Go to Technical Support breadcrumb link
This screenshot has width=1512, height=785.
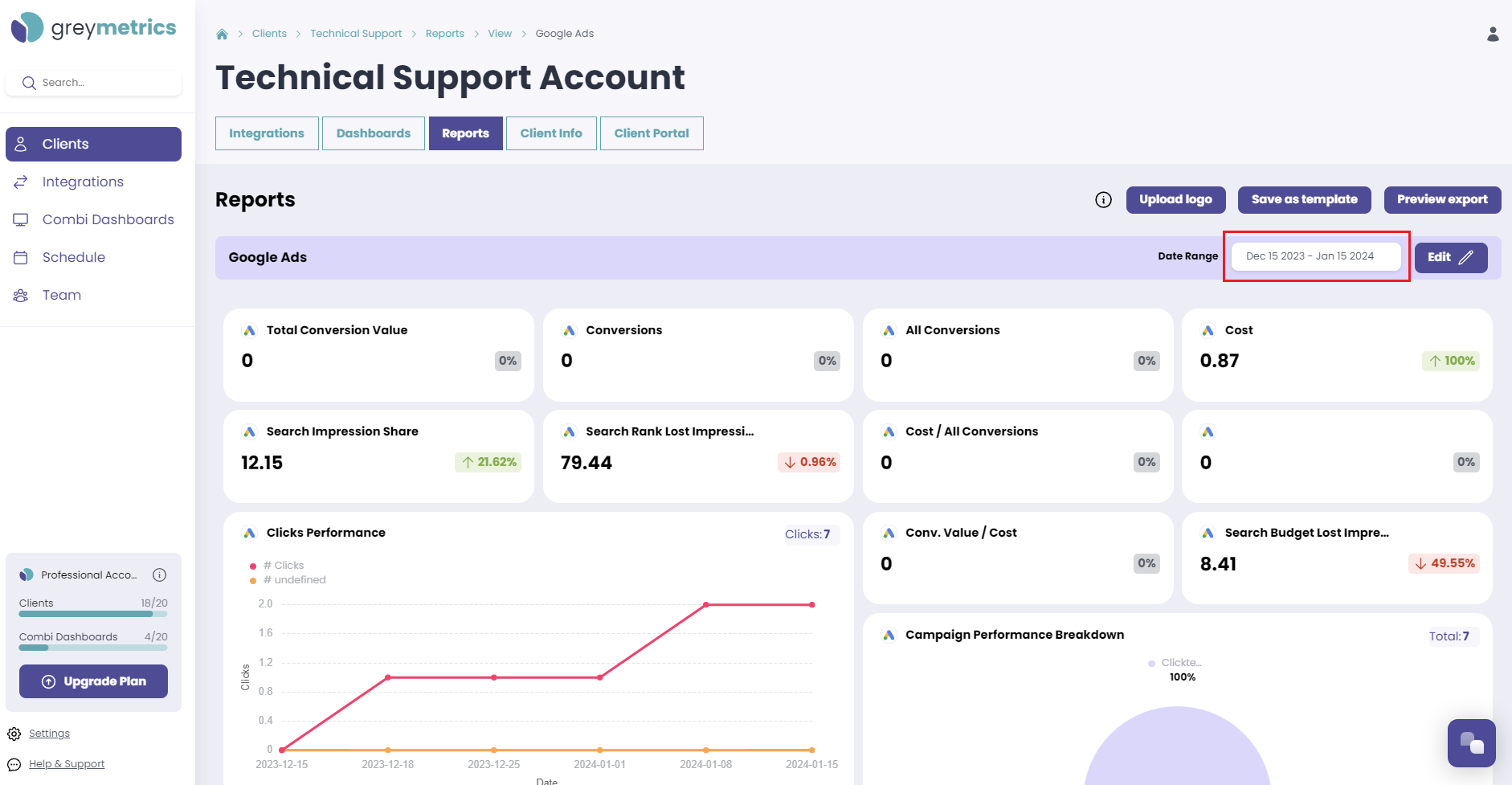(x=356, y=34)
